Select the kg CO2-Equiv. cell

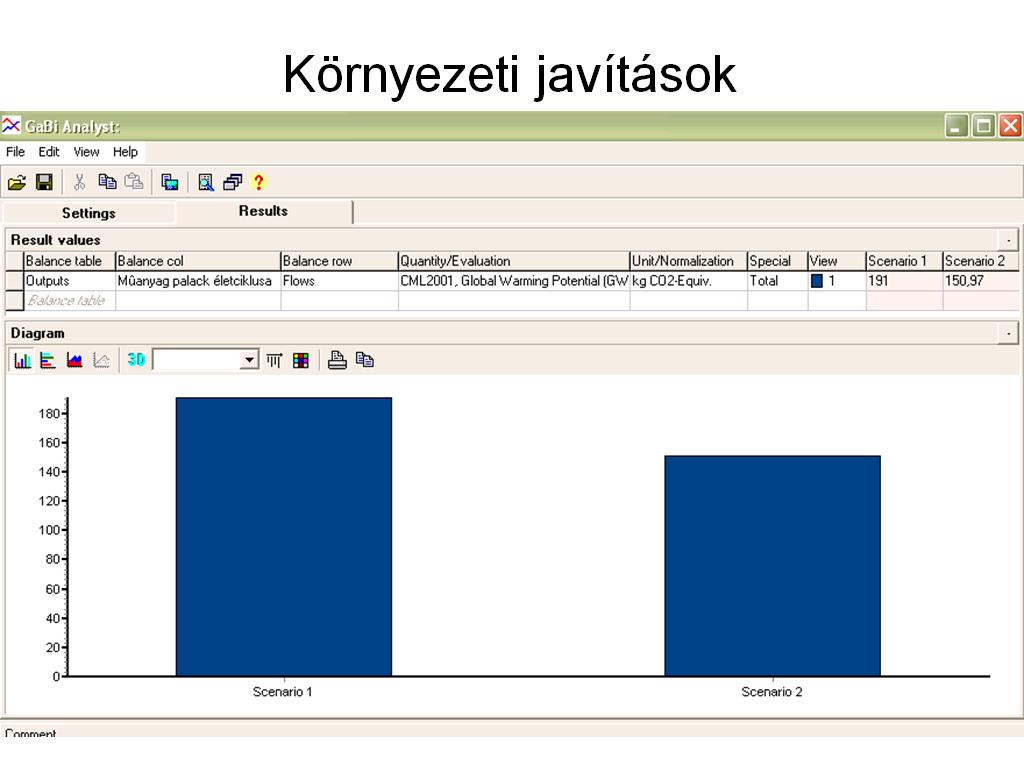click(x=688, y=281)
